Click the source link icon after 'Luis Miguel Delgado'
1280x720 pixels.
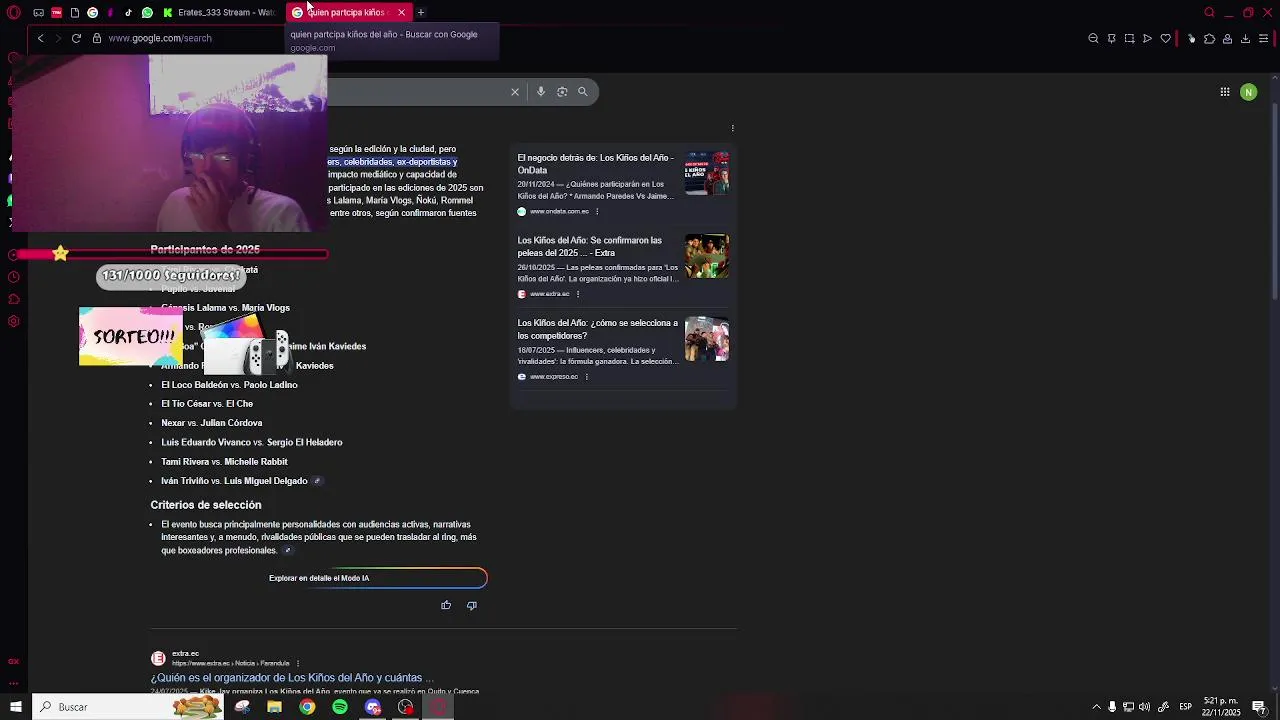click(317, 481)
